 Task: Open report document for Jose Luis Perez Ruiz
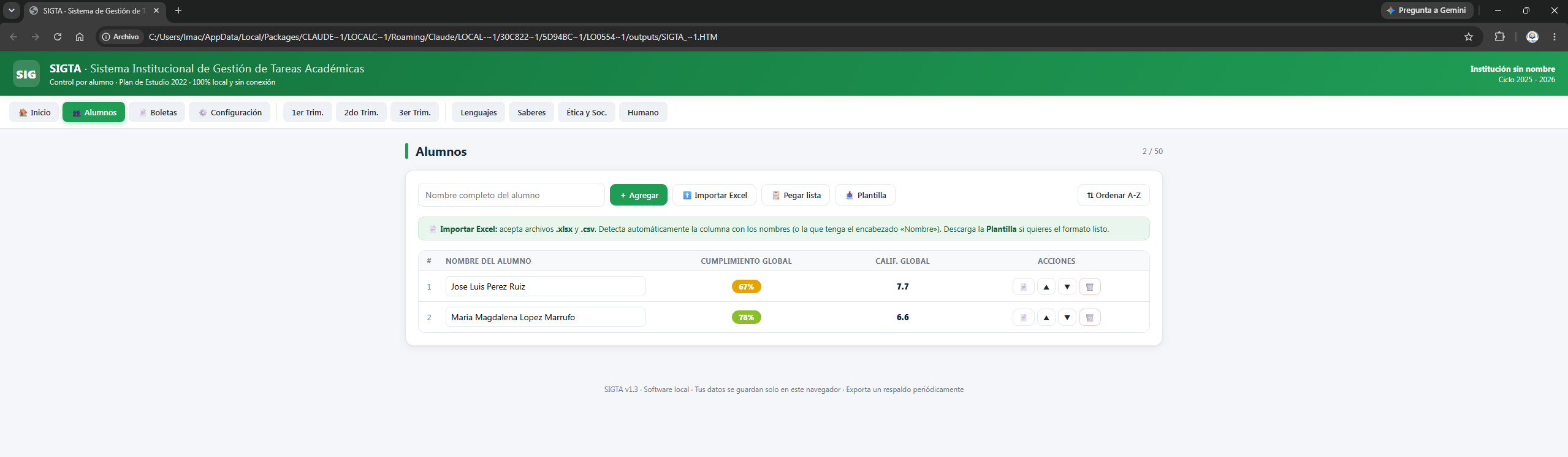coord(1023,286)
